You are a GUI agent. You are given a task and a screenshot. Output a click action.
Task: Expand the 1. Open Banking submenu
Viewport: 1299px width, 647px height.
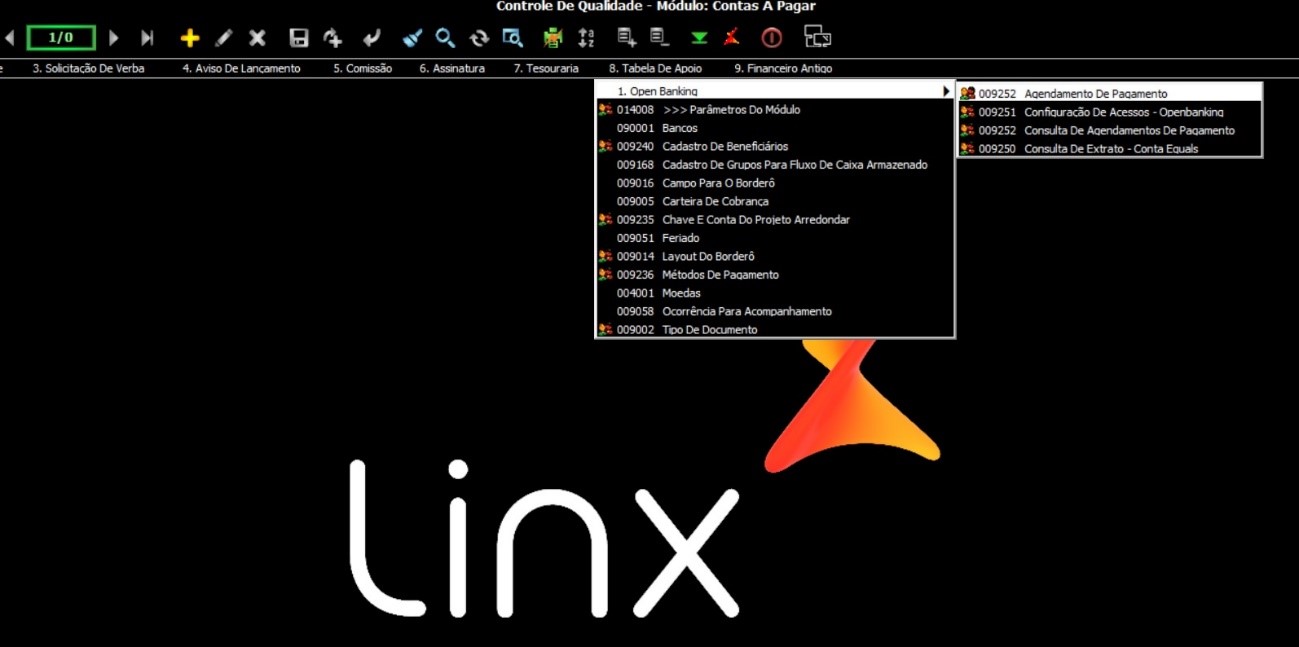775,92
